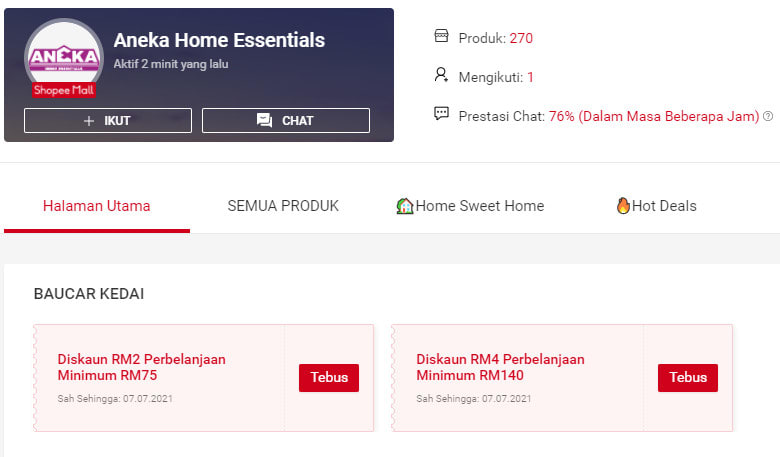The width and height of the screenshot is (780, 457).
Task: Click the person icon beside Mengikuti
Action: click(441, 75)
